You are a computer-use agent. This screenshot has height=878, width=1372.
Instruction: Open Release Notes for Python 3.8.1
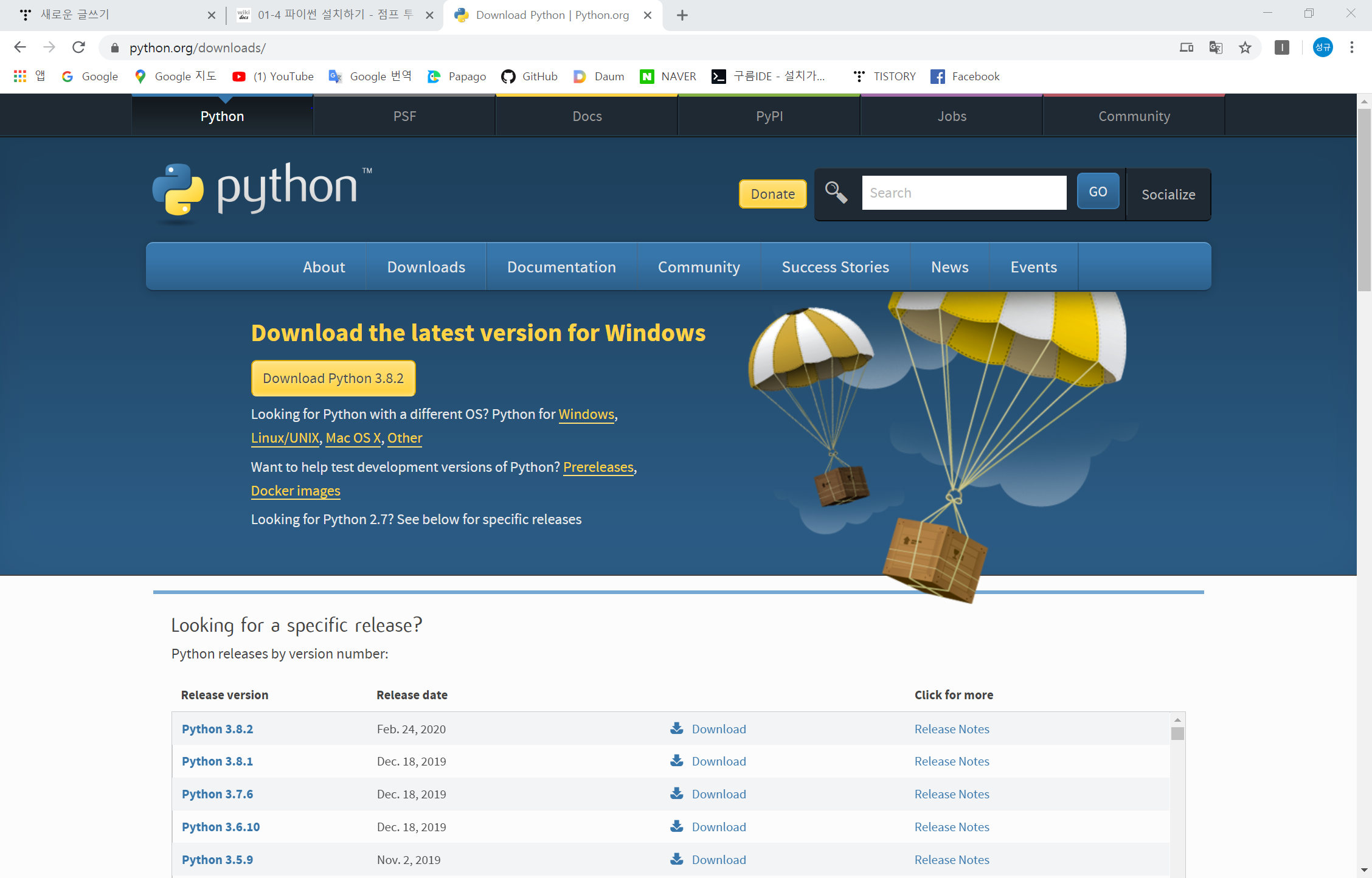click(x=951, y=761)
